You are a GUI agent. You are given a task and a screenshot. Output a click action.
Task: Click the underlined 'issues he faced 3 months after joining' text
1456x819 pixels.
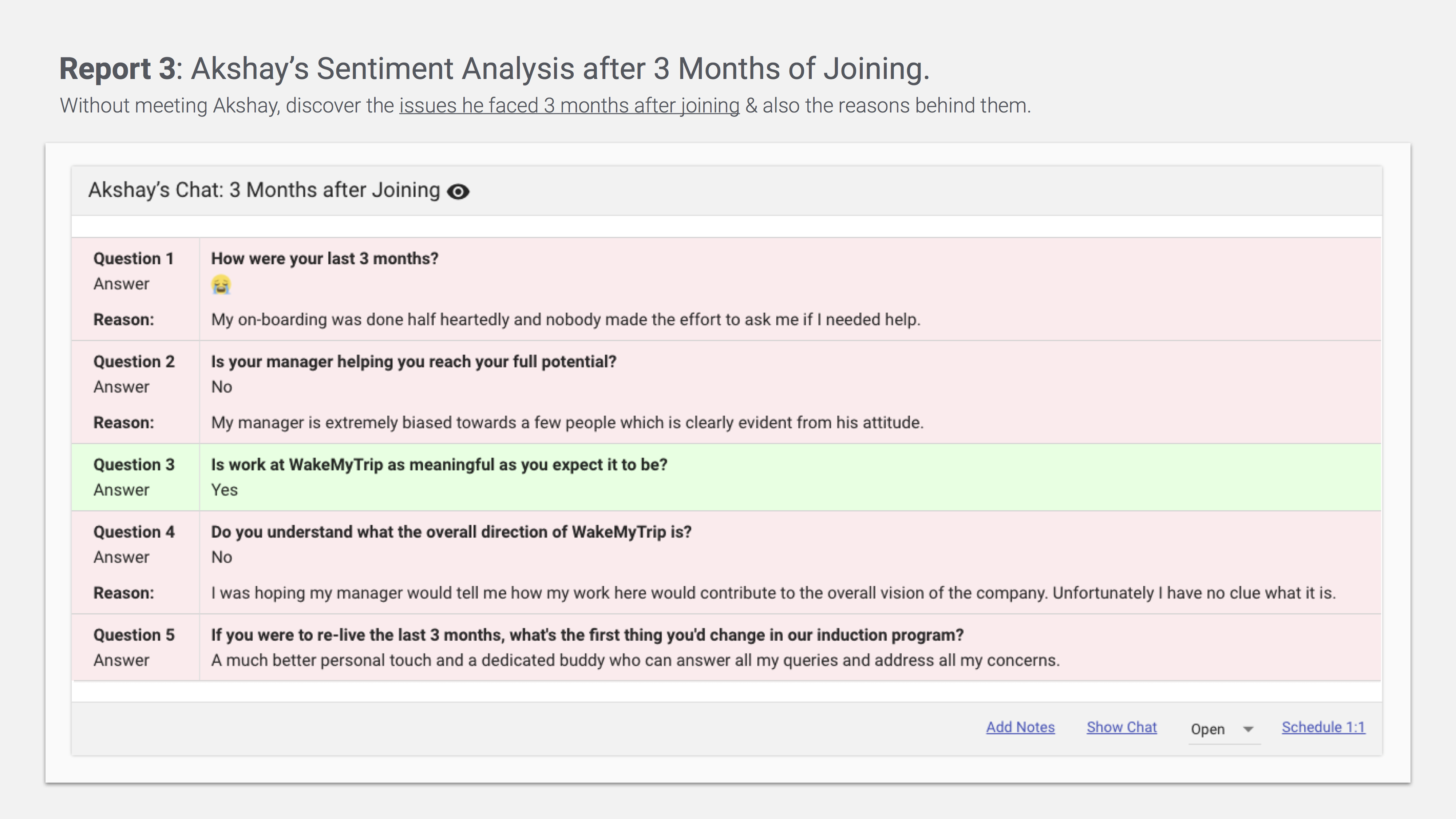[x=569, y=106]
